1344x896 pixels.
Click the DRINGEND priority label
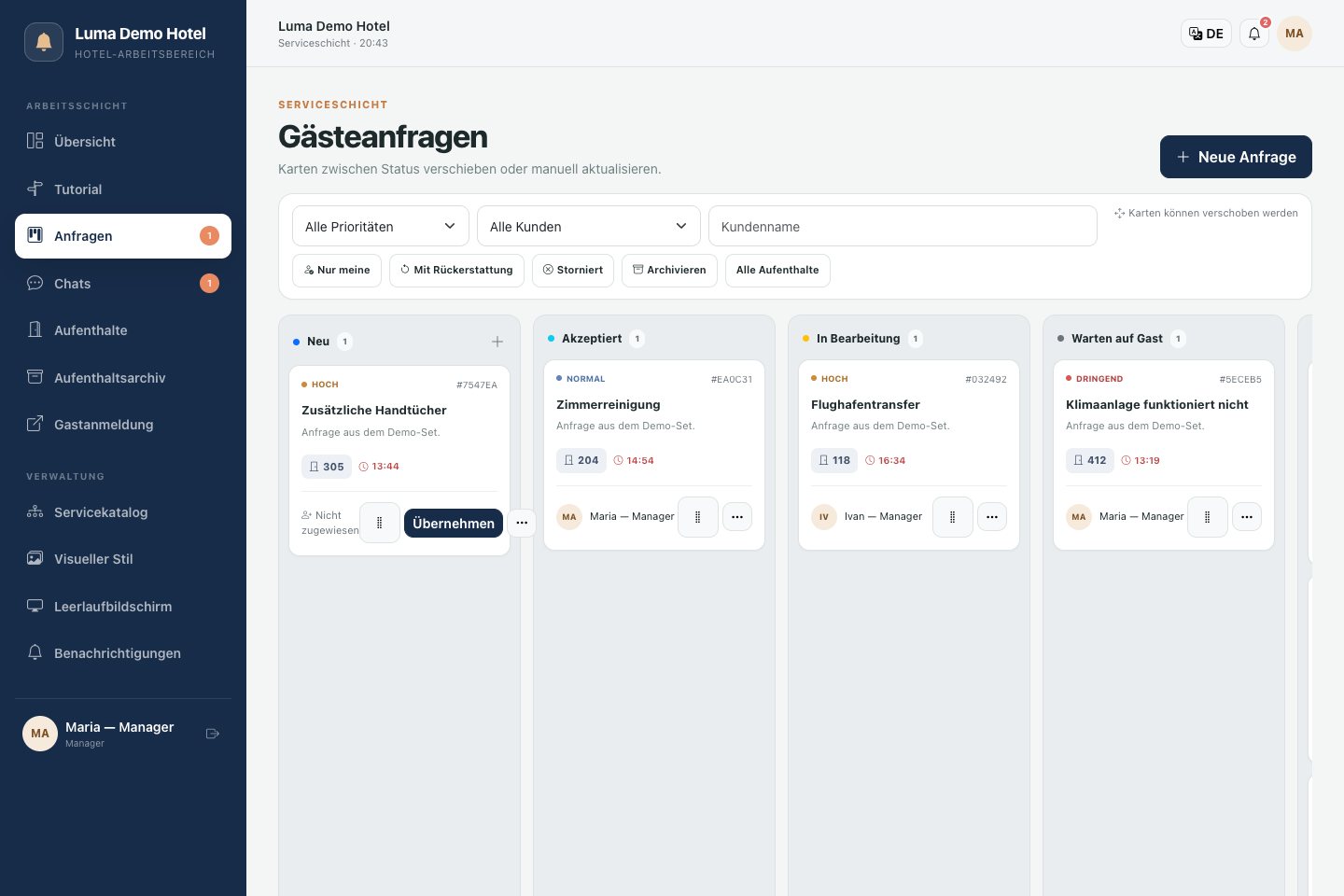[1095, 379]
